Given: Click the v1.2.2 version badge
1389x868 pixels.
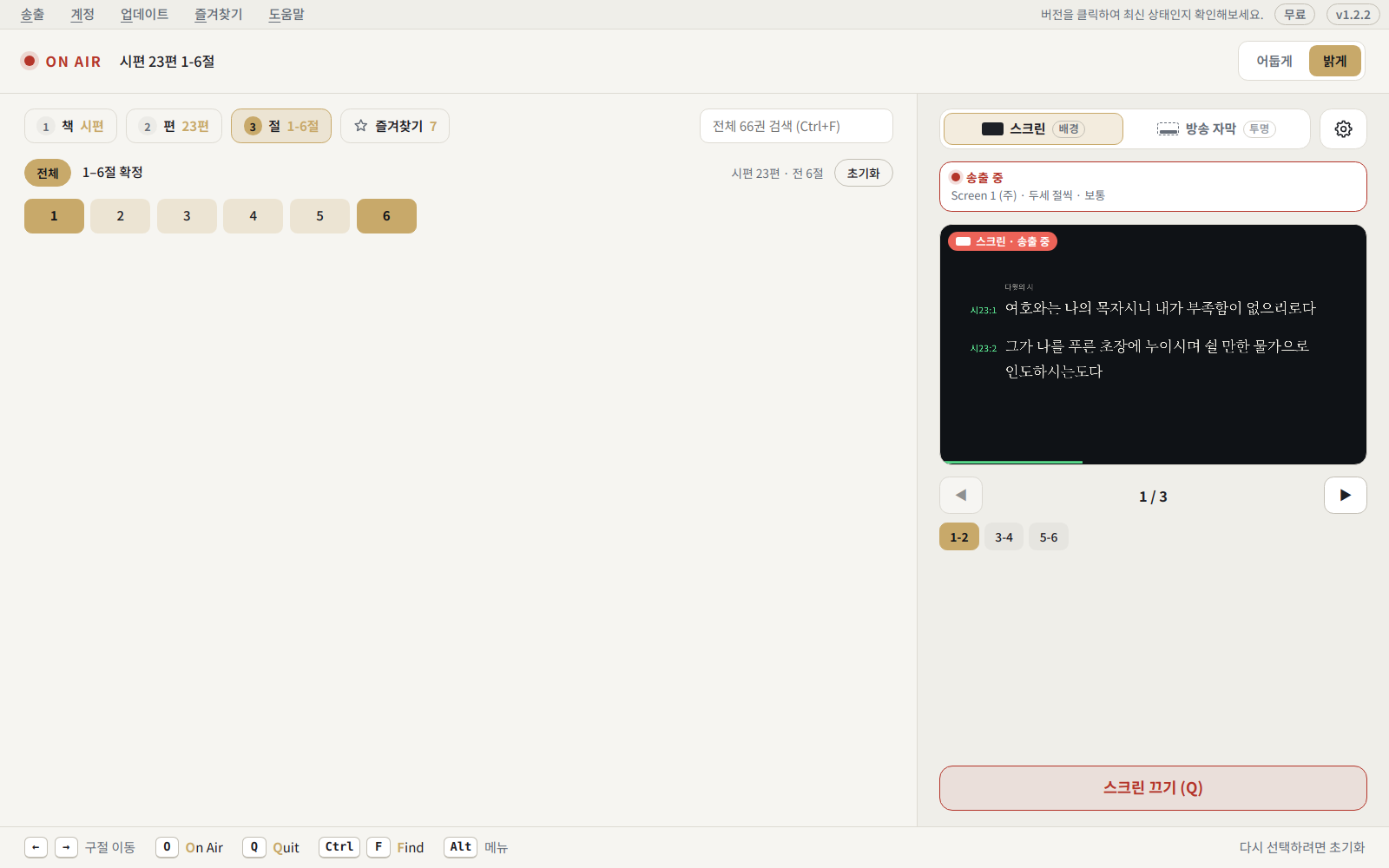Looking at the screenshot, I should [x=1353, y=15].
